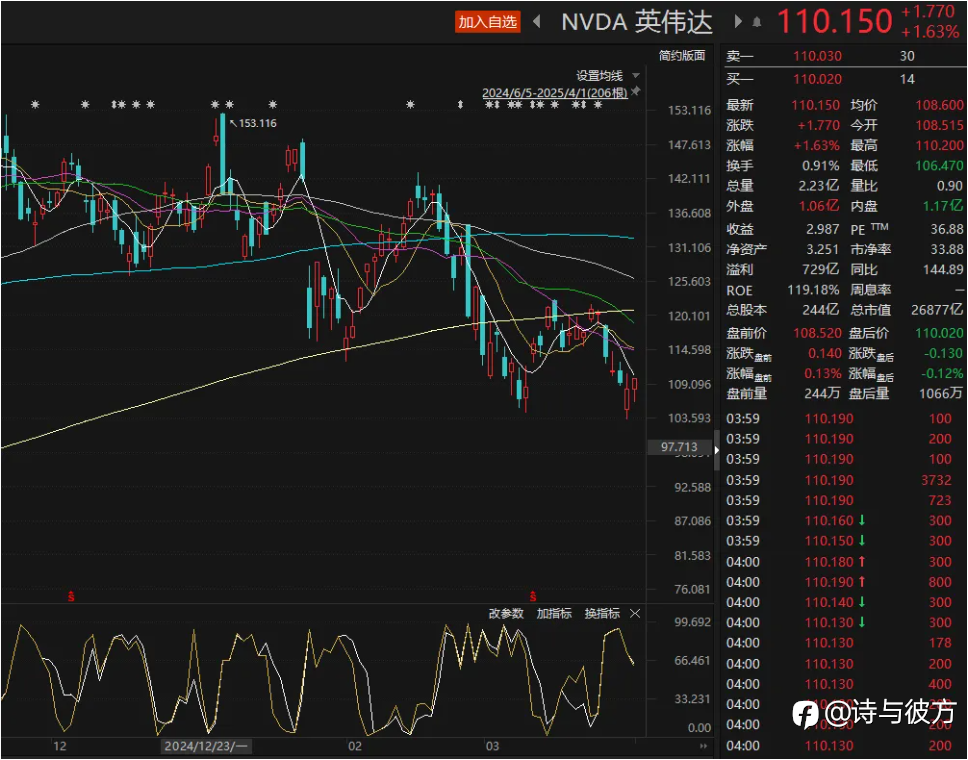Image resolution: width=968 pixels, height=760 pixels.
Task: Click the 均价 value 108.600
Action: click(x=940, y=106)
